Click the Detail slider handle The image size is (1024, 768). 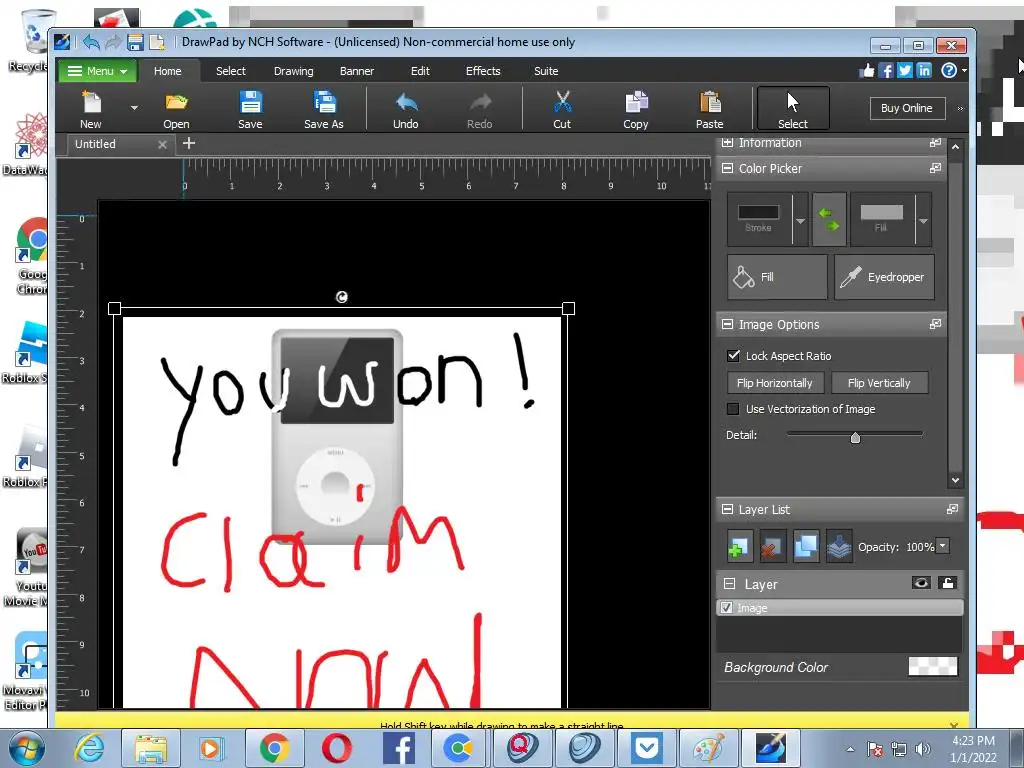pos(856,437)
